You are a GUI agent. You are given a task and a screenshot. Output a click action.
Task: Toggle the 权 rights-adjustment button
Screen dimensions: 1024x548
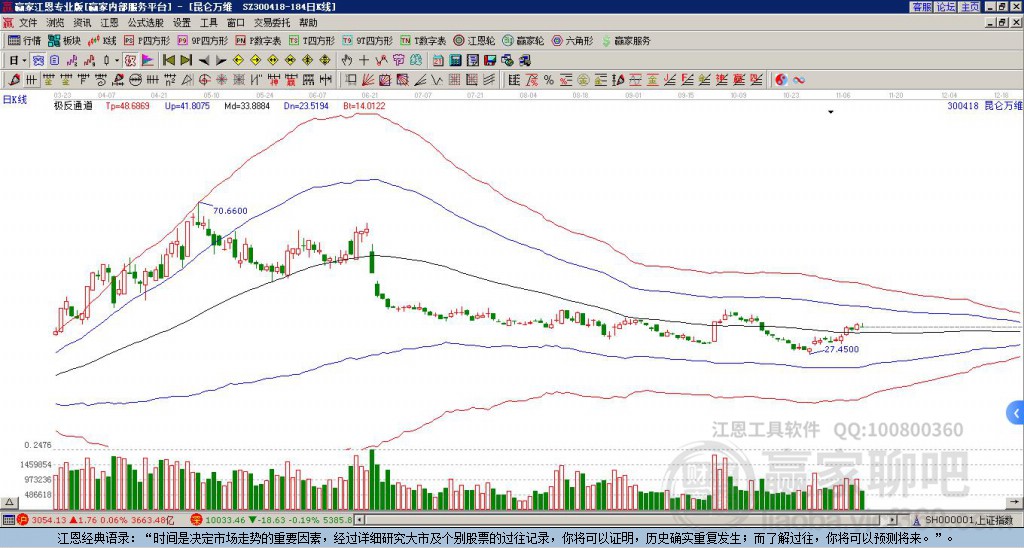130,60
